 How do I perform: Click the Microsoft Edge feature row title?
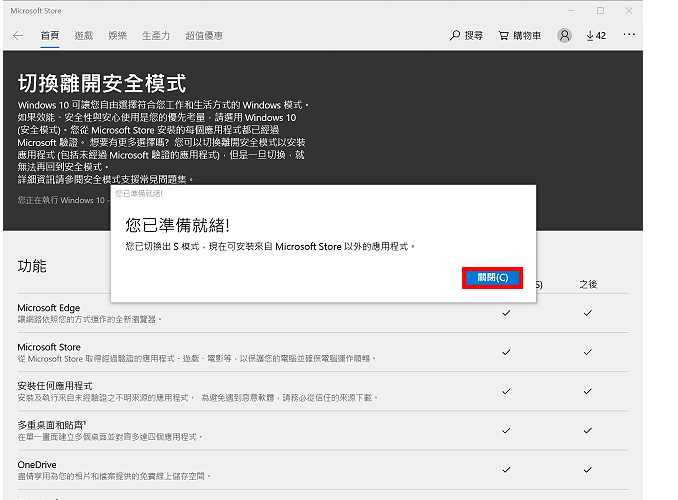(49, 308)
